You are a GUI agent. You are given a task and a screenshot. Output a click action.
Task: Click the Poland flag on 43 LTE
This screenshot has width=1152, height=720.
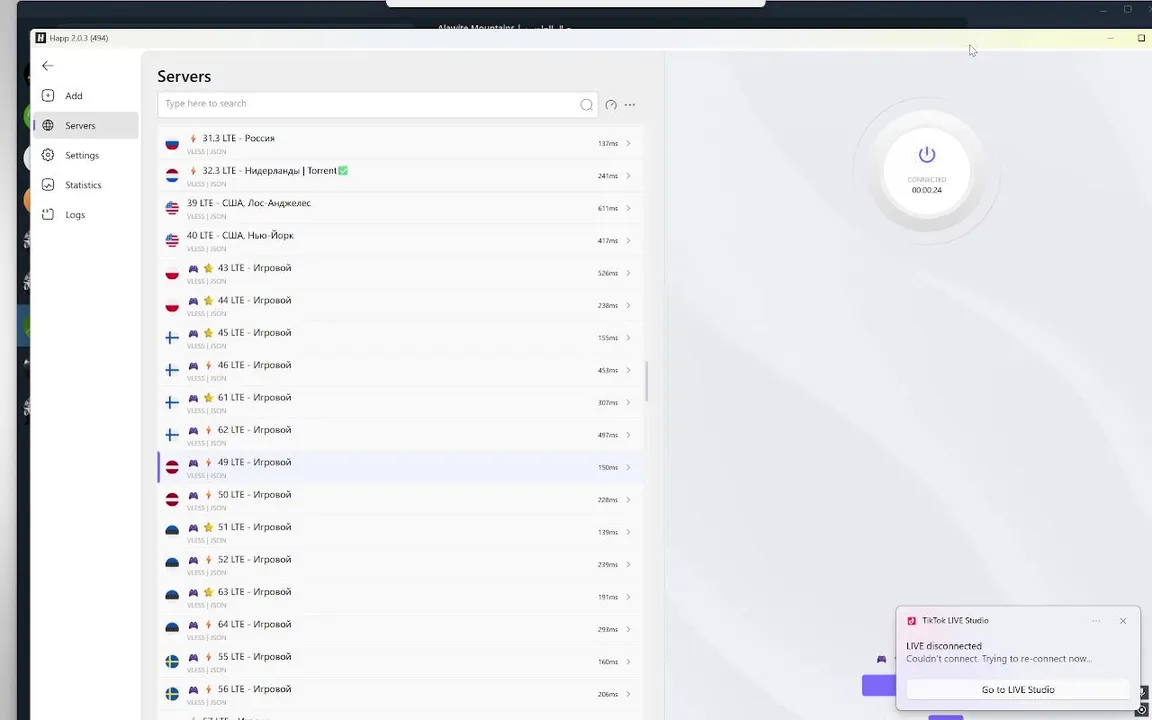172,273
